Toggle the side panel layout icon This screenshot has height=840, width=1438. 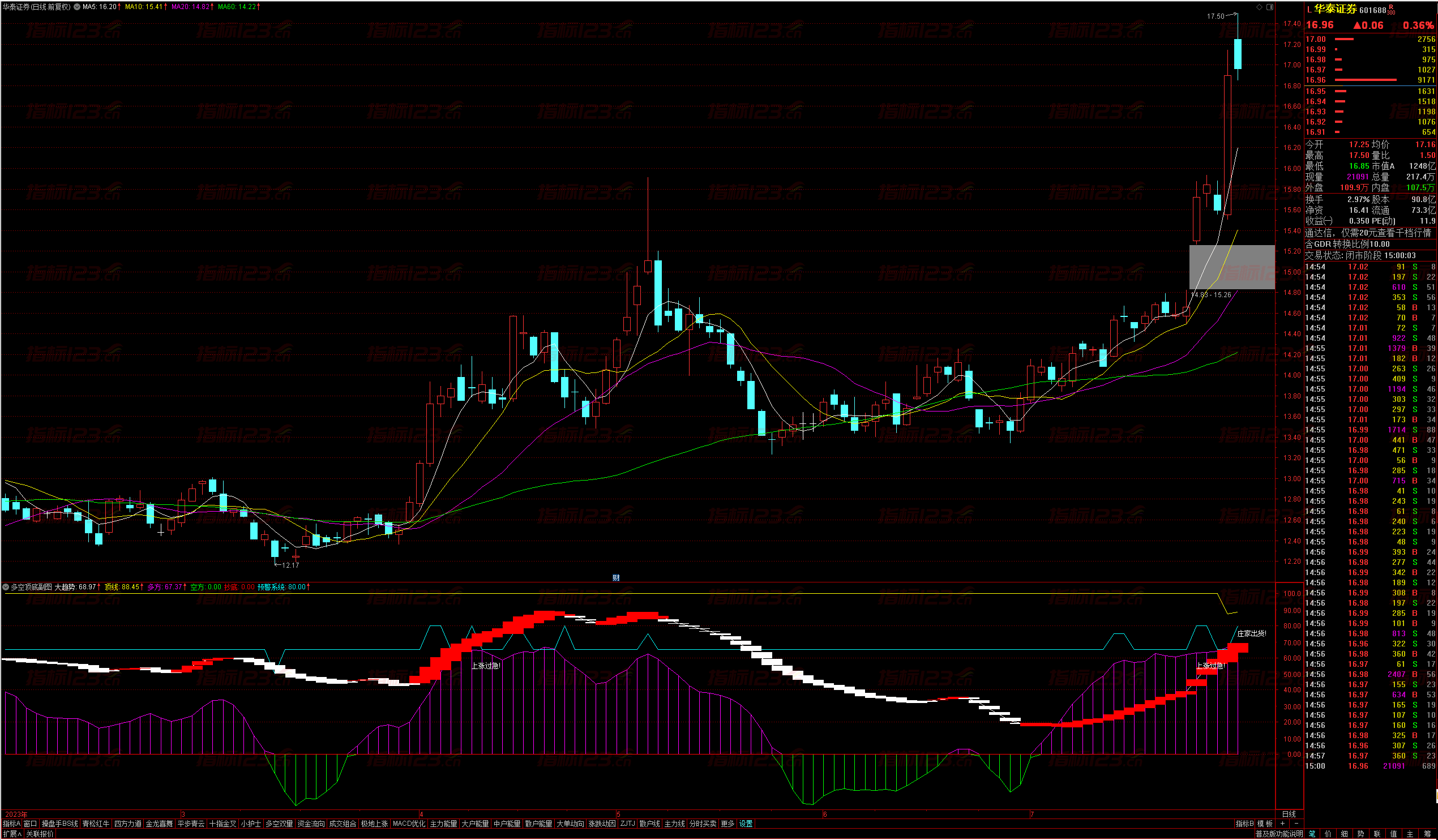tap(1270, 7)
